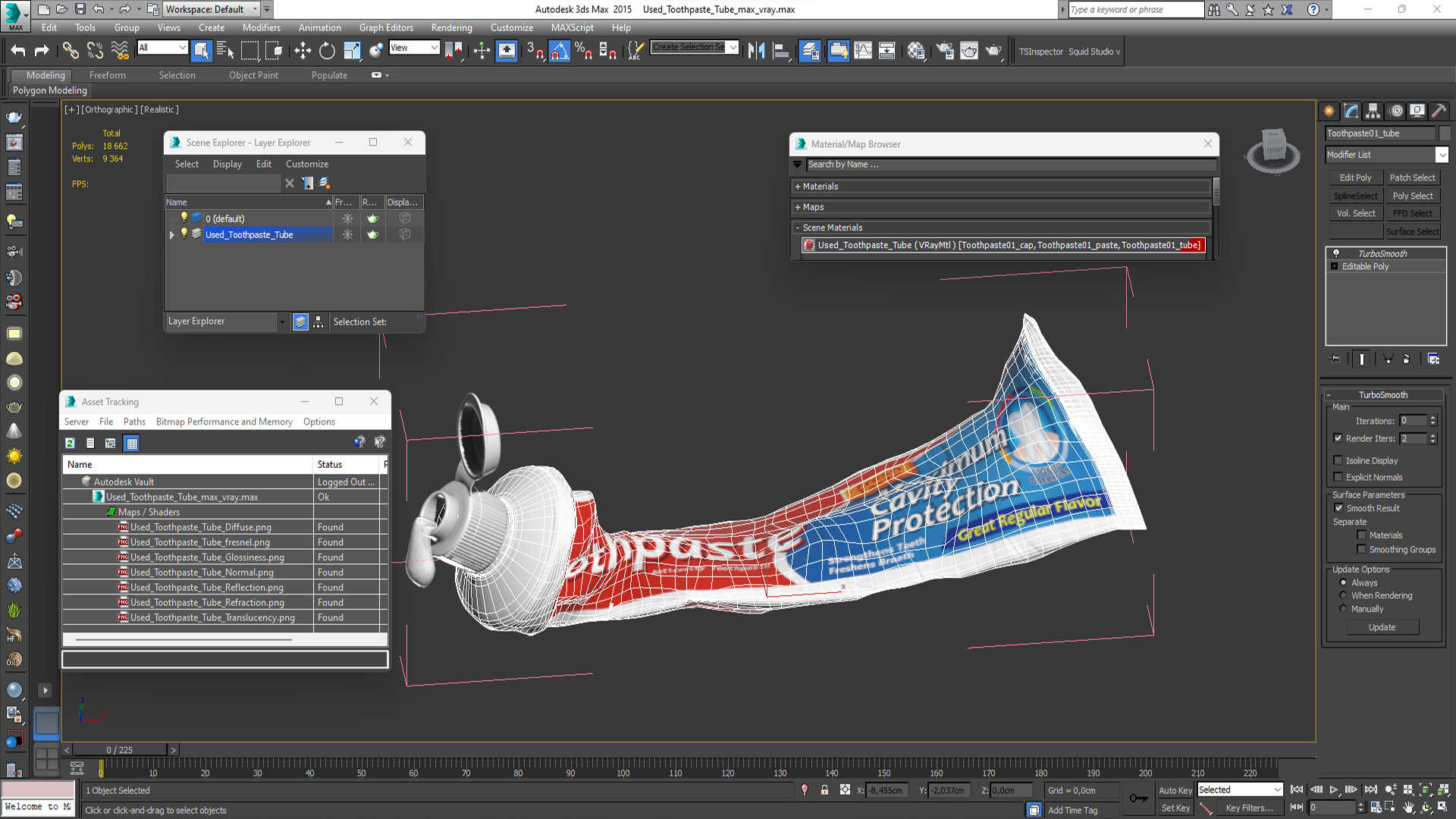Open the reference coordinate View dropdown

tap(414, 47)
